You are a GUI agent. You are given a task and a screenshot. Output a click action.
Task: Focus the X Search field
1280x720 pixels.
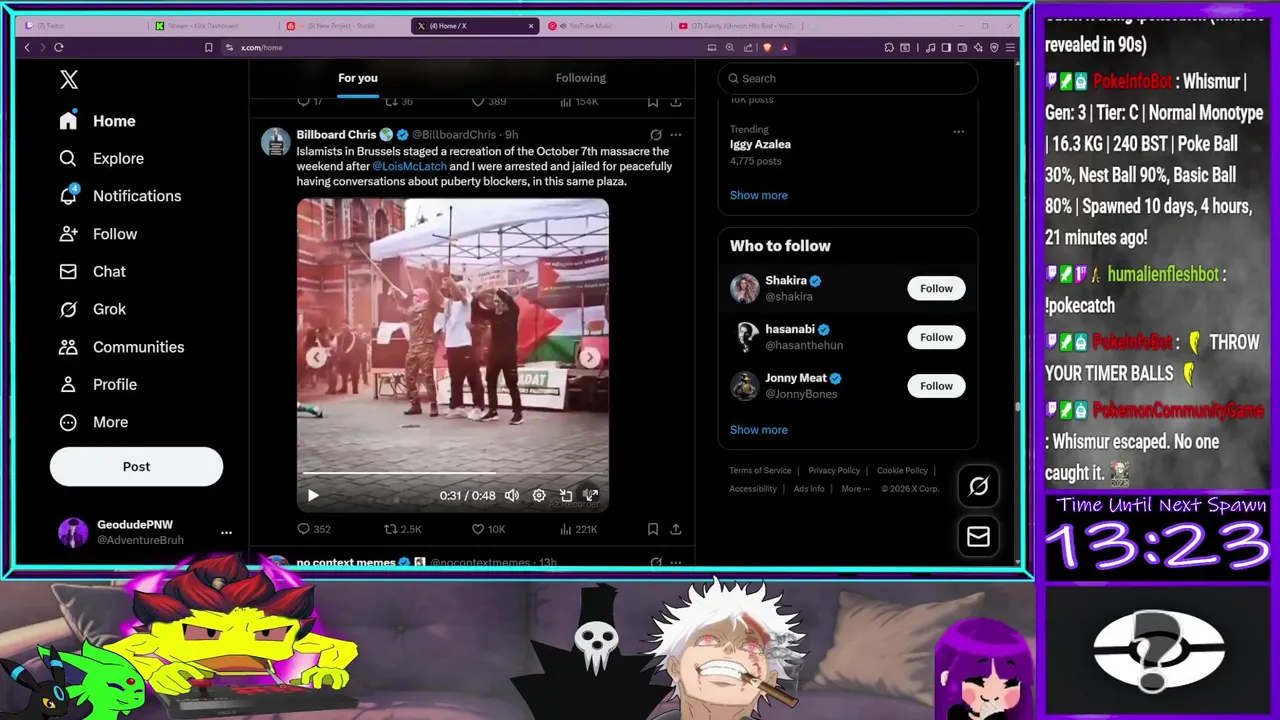(848, 78)
